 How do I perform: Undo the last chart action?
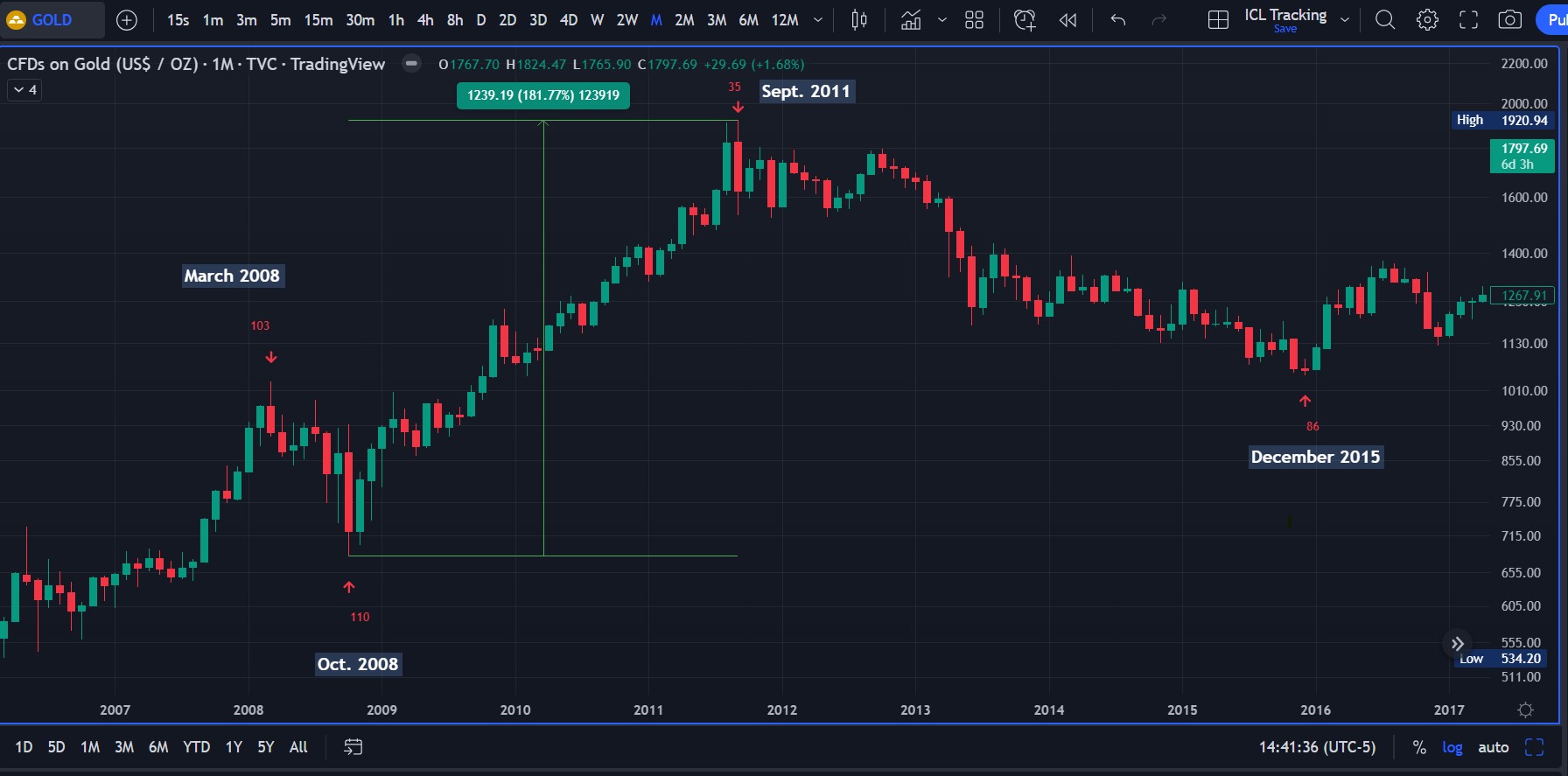[1117, 20]
